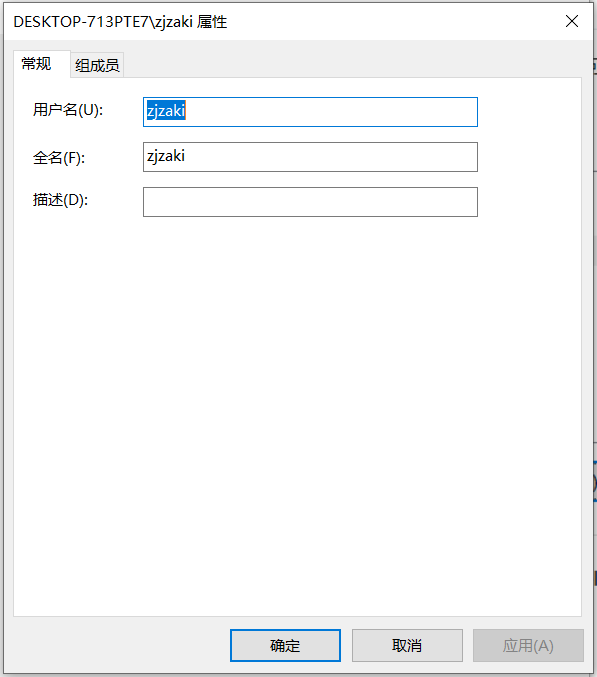Click the highlighted zjzaki text in username box

tap(166, 111)
